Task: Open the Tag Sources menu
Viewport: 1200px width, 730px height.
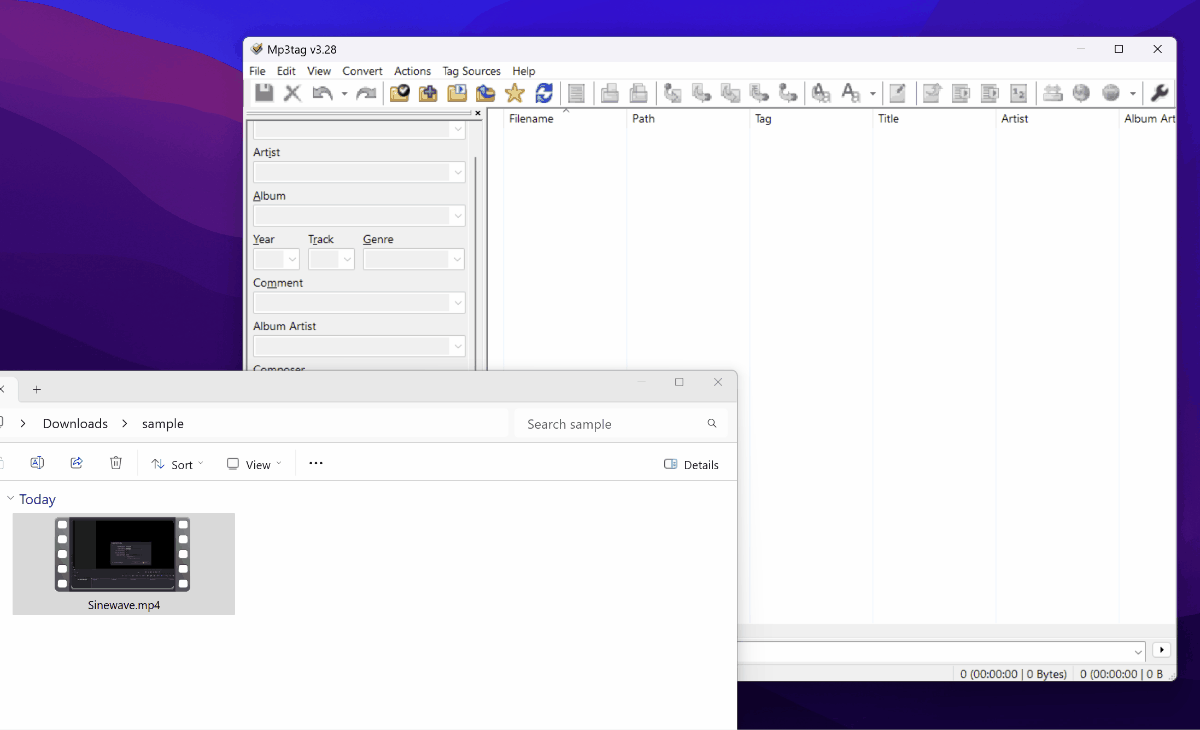Action: pos(471,71)
